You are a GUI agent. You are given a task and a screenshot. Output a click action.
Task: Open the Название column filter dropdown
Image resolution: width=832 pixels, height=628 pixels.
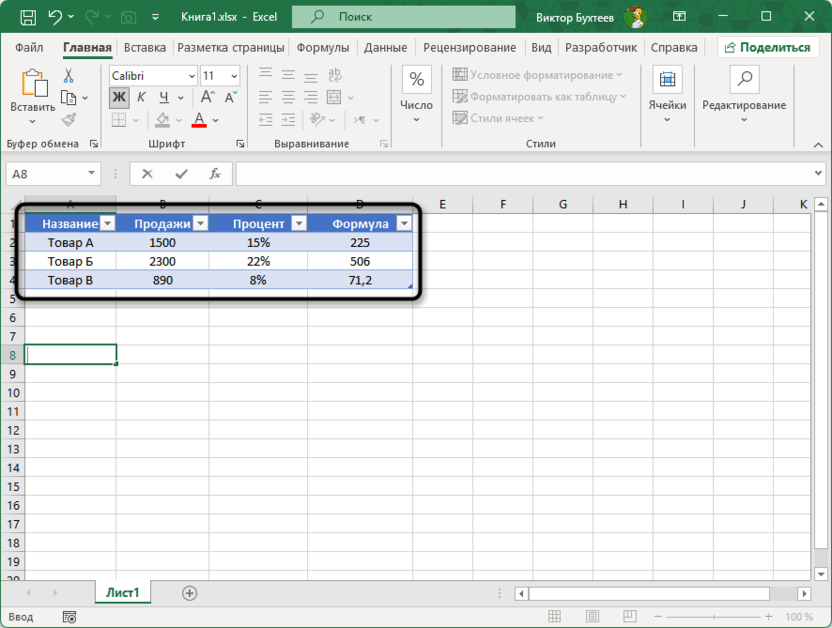(x=107, y=224)
